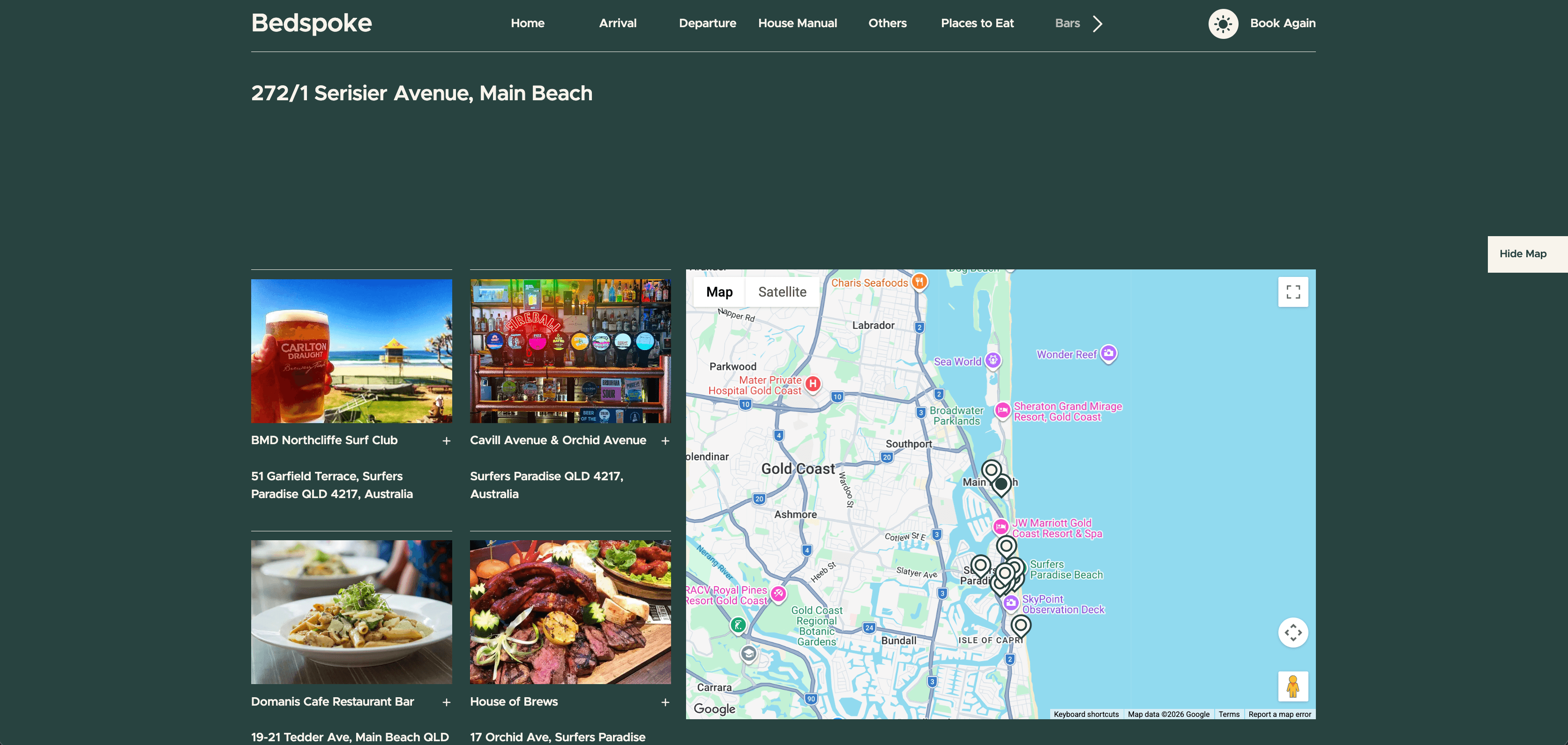
Task: Select the Map view tab
Action: (719, 292)
